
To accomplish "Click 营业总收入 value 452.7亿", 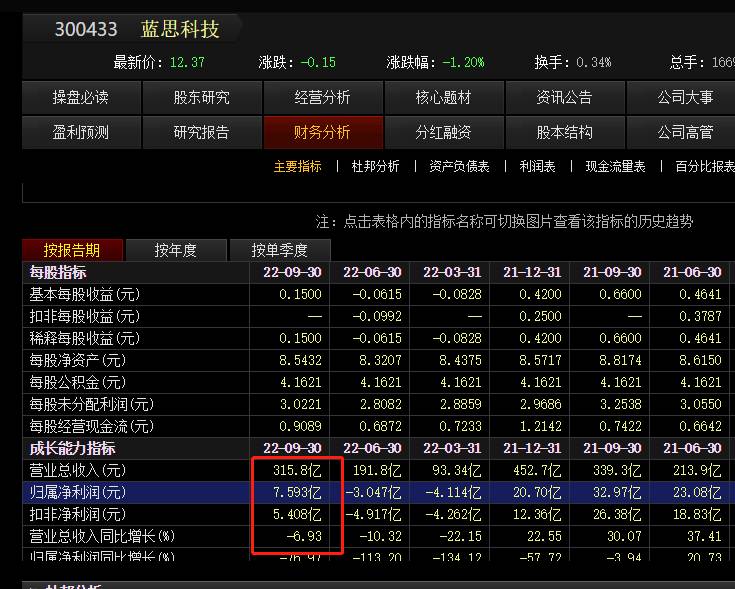I will point(537,470).
